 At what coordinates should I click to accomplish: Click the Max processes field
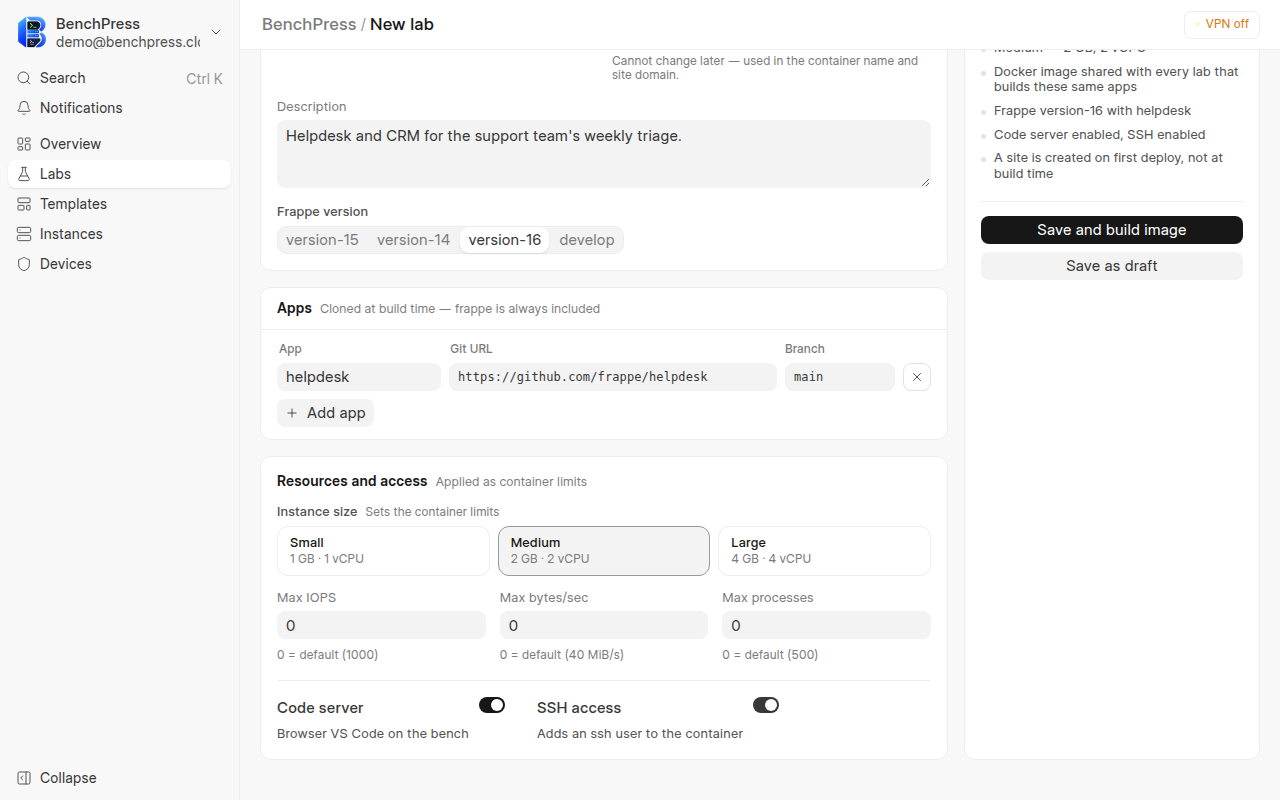(826, 625)
